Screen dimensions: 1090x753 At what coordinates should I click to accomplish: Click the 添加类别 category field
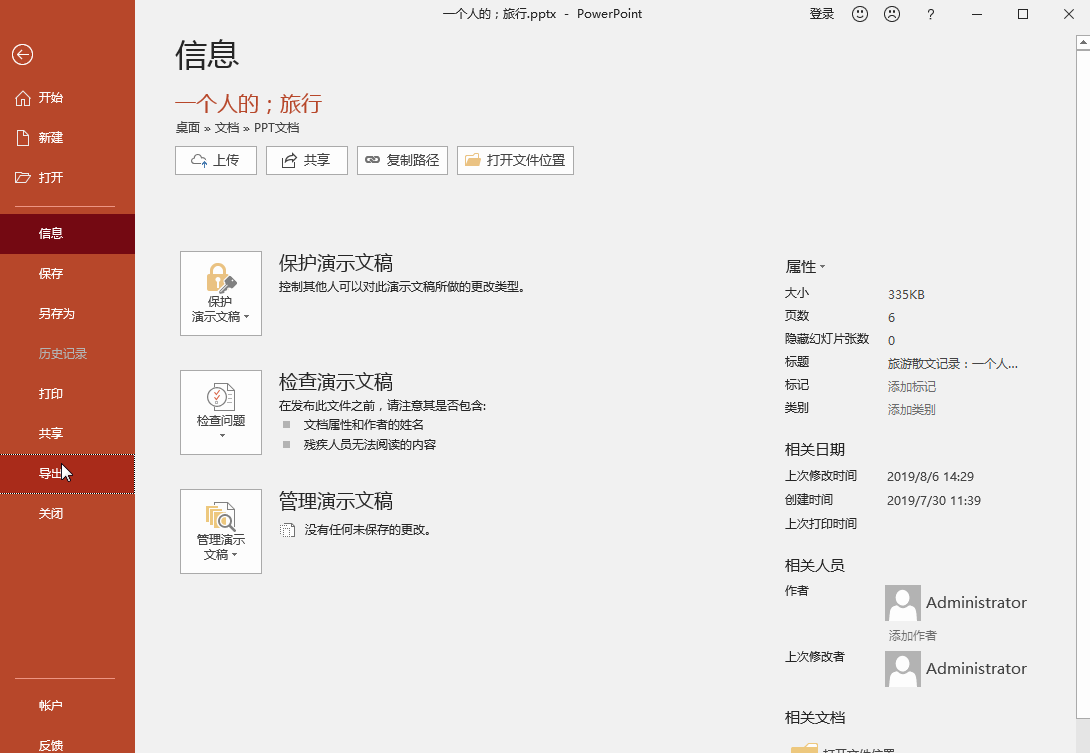coord(912,410)
